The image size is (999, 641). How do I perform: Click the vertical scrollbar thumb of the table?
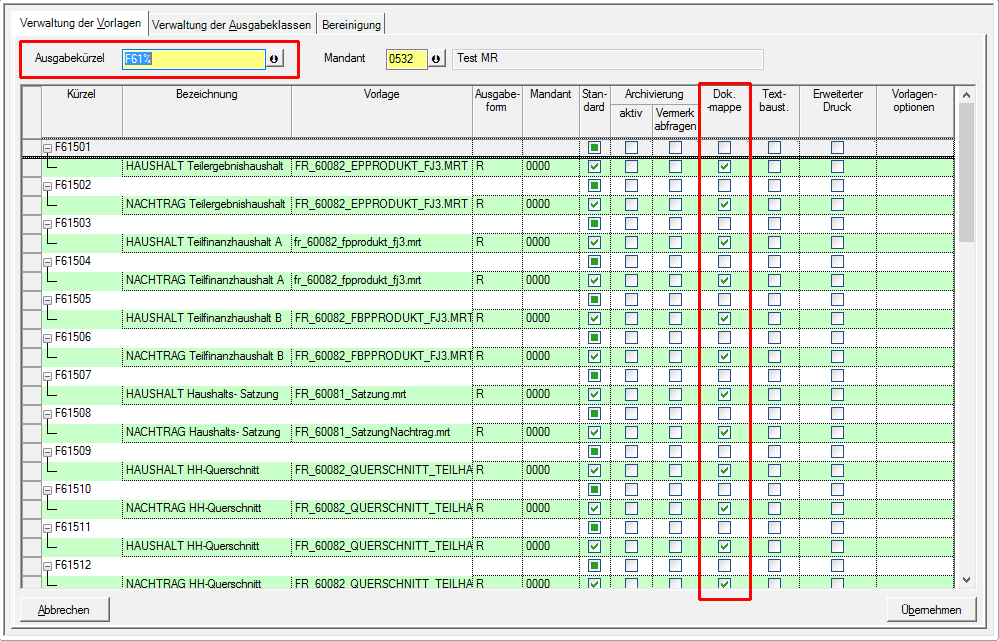[x=966, y=170]
